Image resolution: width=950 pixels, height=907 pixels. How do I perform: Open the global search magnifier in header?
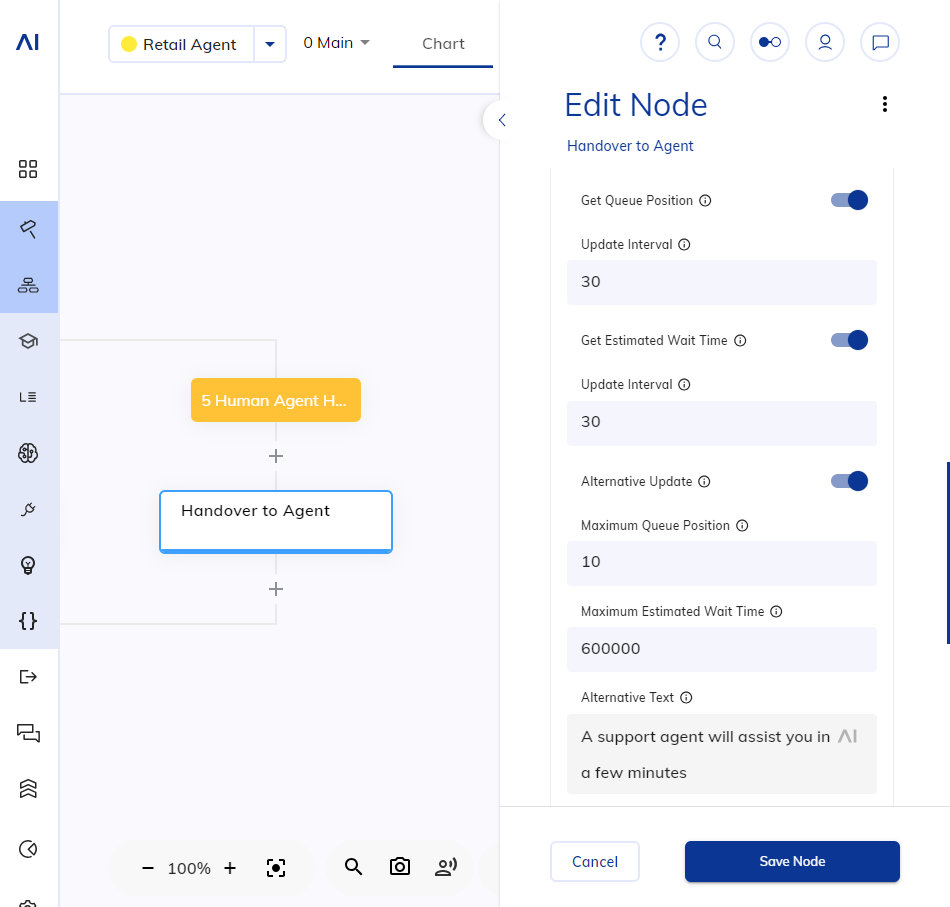point(715,42)
